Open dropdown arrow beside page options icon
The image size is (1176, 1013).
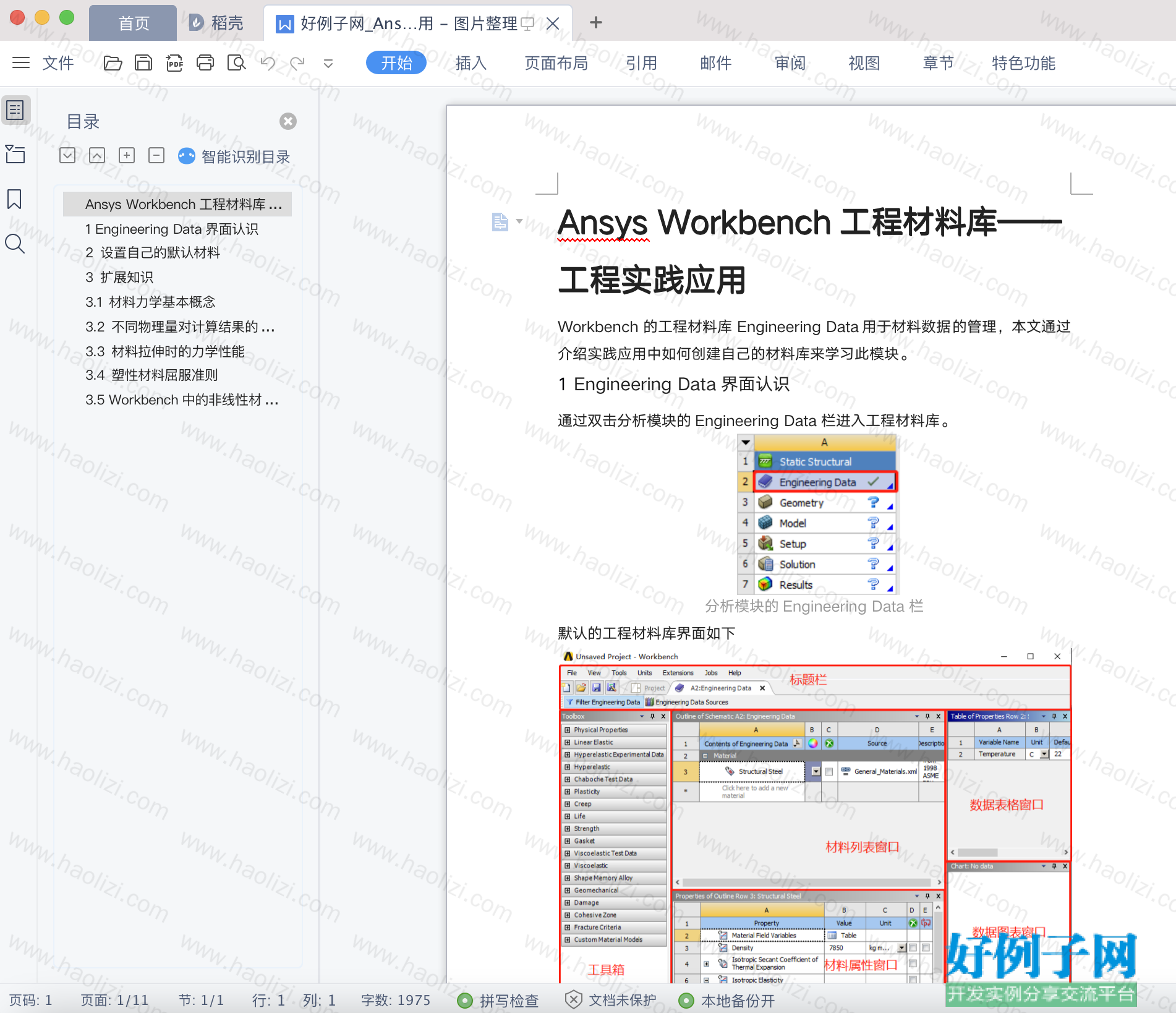click(x=519, y=221)
